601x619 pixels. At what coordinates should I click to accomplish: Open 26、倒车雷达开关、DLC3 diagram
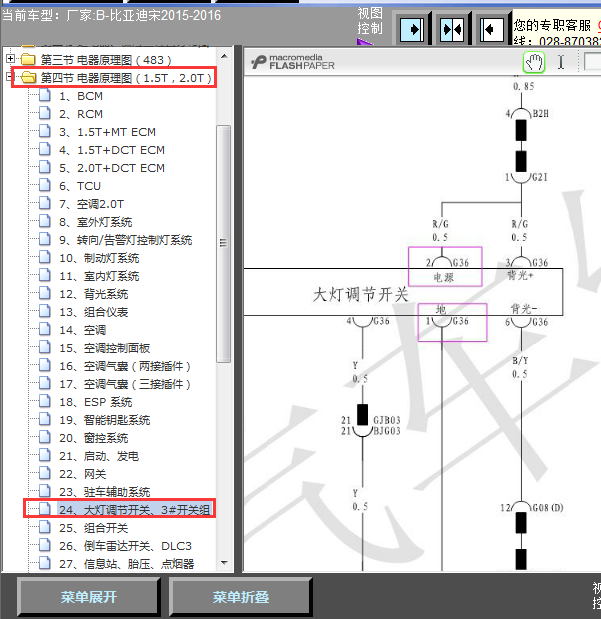(125, 546)
